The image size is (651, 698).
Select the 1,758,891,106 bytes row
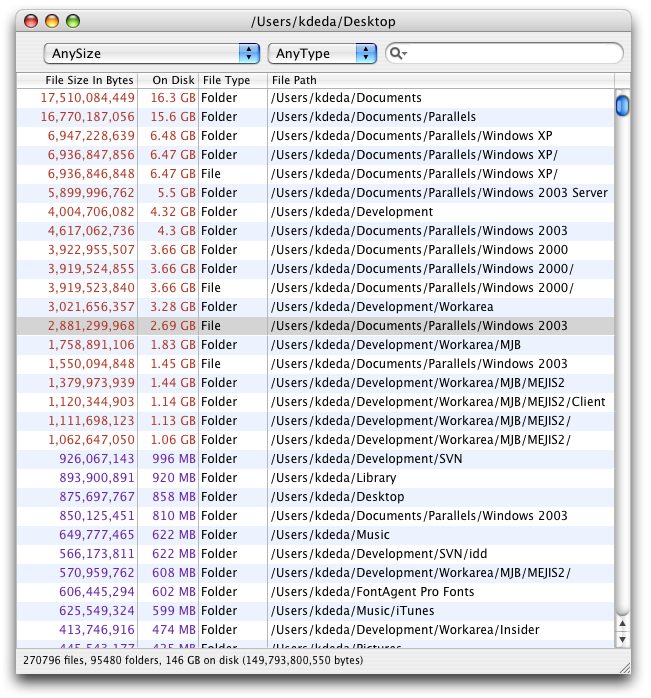(315, 345)
